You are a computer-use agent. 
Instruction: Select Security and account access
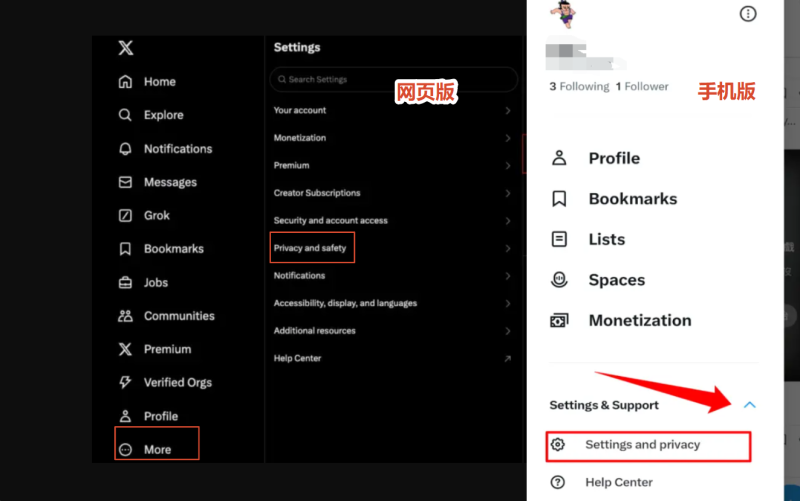(393, 220)
